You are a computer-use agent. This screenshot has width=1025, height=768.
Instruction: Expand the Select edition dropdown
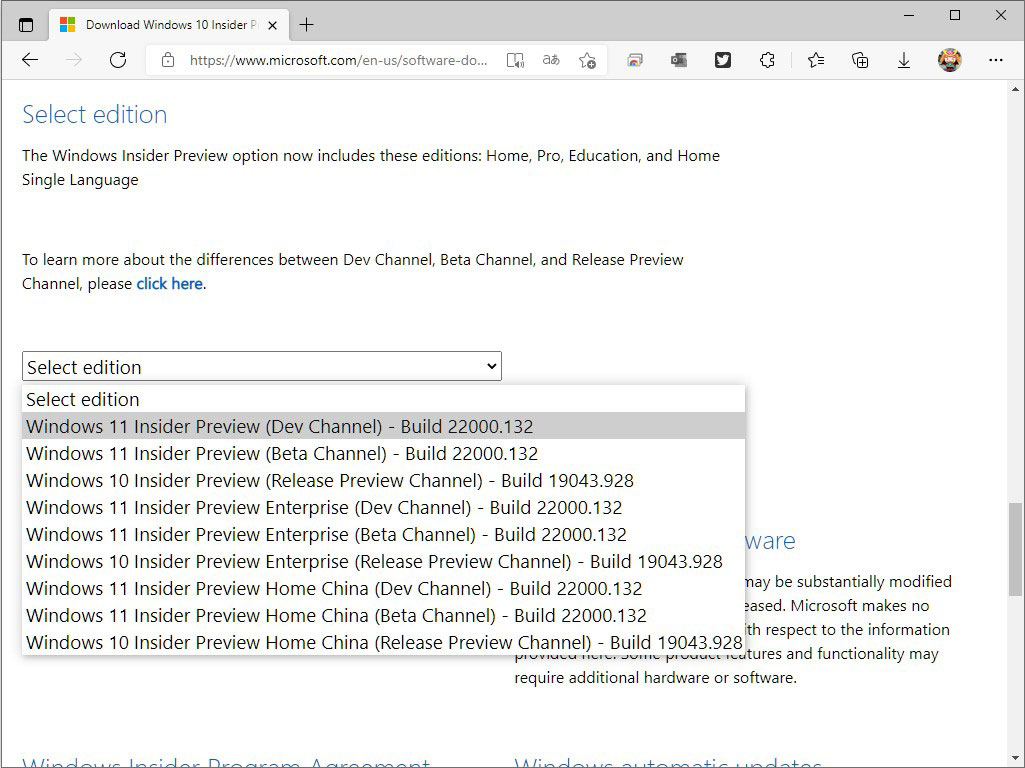(262, 367)
